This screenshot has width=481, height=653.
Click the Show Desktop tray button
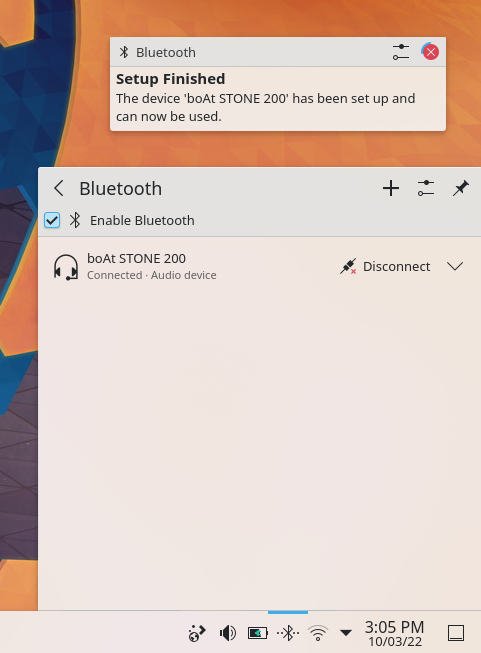click(456, 633)
